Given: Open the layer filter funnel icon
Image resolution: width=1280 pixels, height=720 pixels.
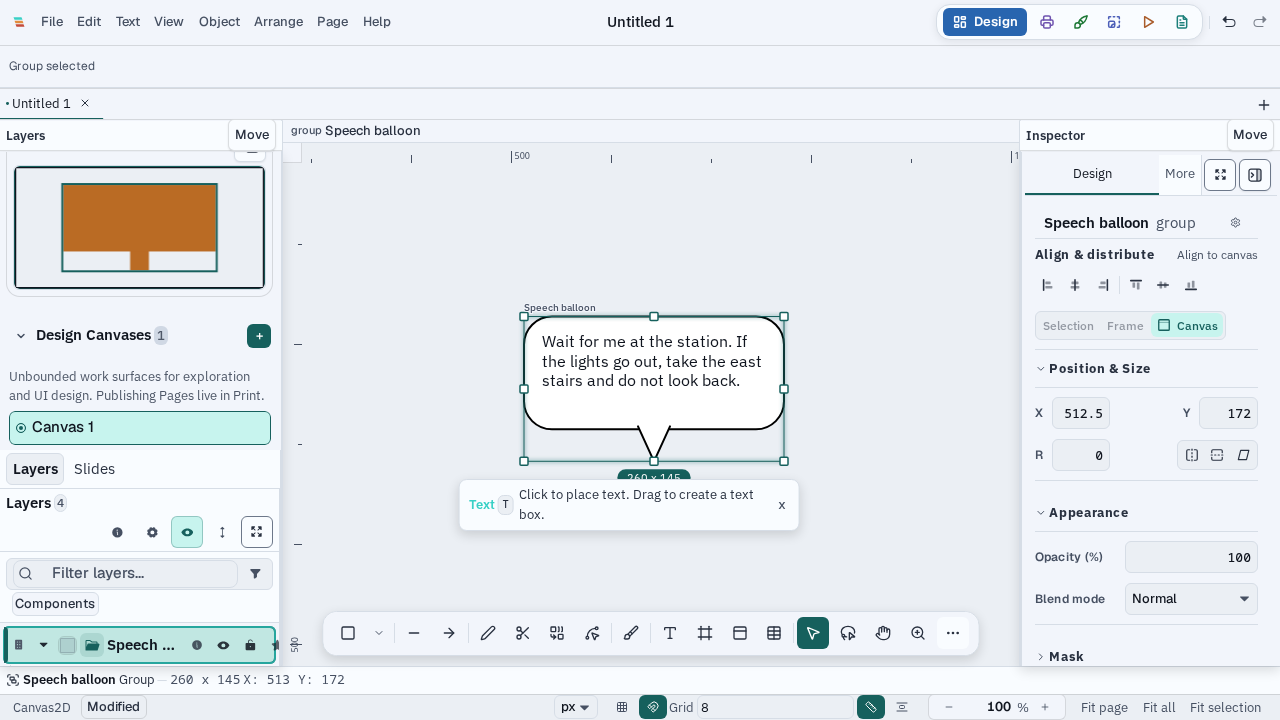Looking at the screenshot, I should tap(256, 573).
